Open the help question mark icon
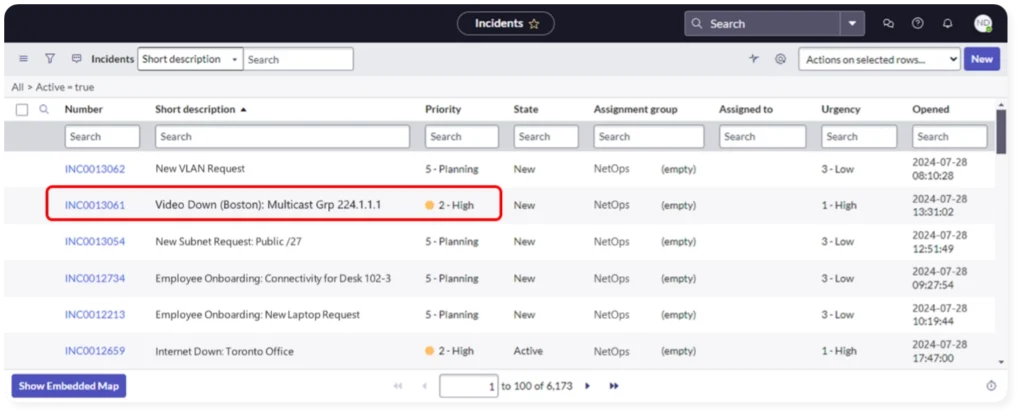 click(x=918, y=24)
